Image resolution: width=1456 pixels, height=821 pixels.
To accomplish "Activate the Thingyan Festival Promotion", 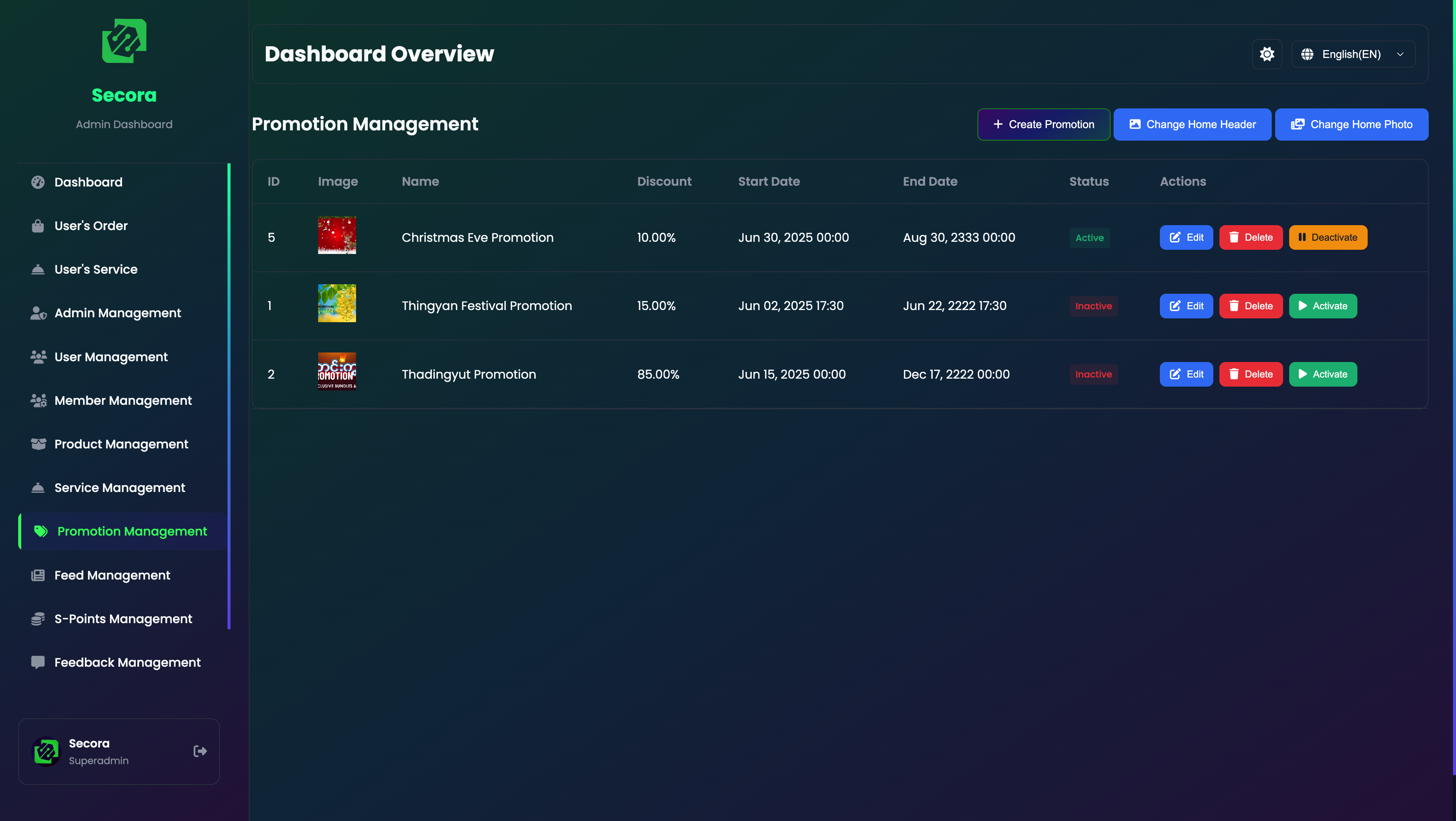I will [x=1323, y=306].
